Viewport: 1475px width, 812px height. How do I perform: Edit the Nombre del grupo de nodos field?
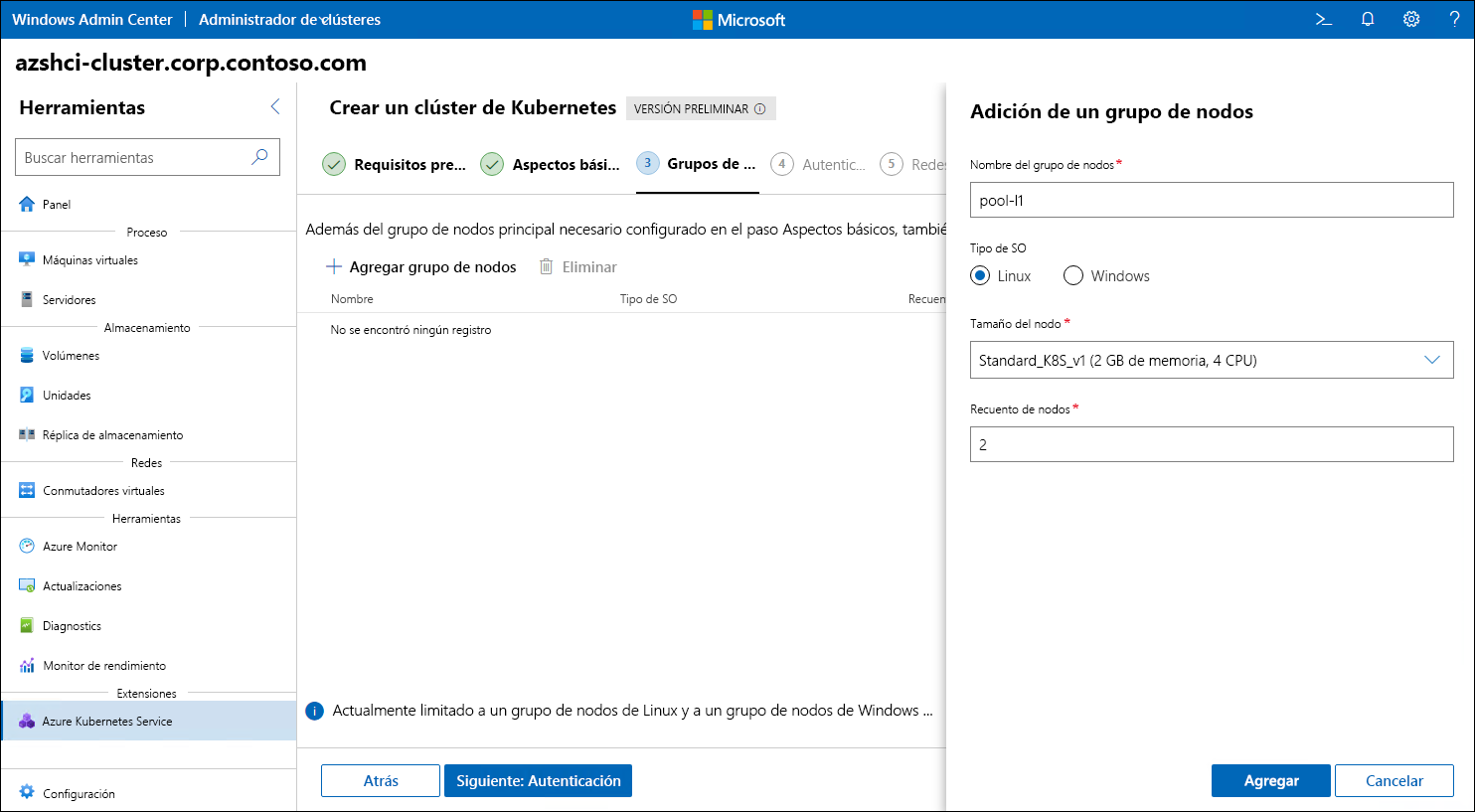point(1212,200)
